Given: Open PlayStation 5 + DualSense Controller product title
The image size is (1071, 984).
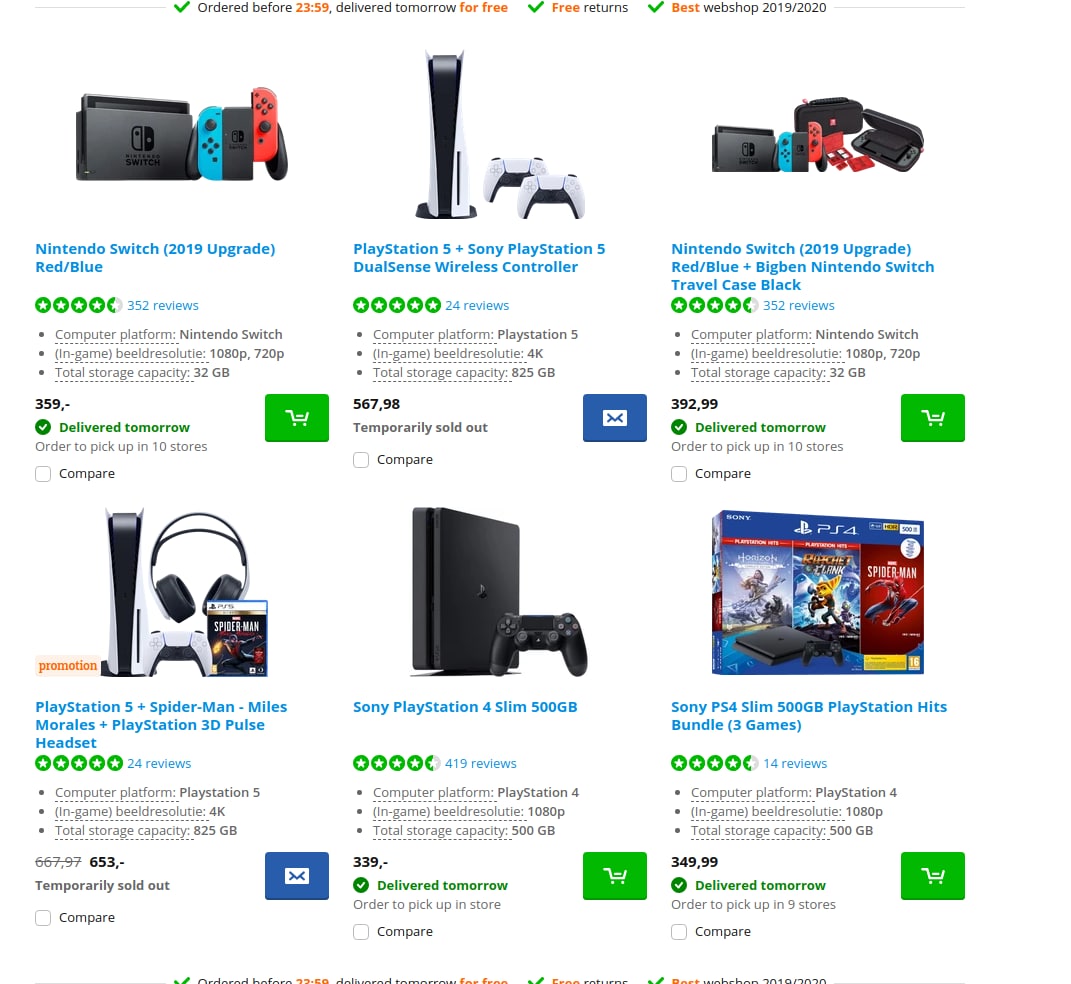Looking at the screenshot, I should click(x=479, y=258).
